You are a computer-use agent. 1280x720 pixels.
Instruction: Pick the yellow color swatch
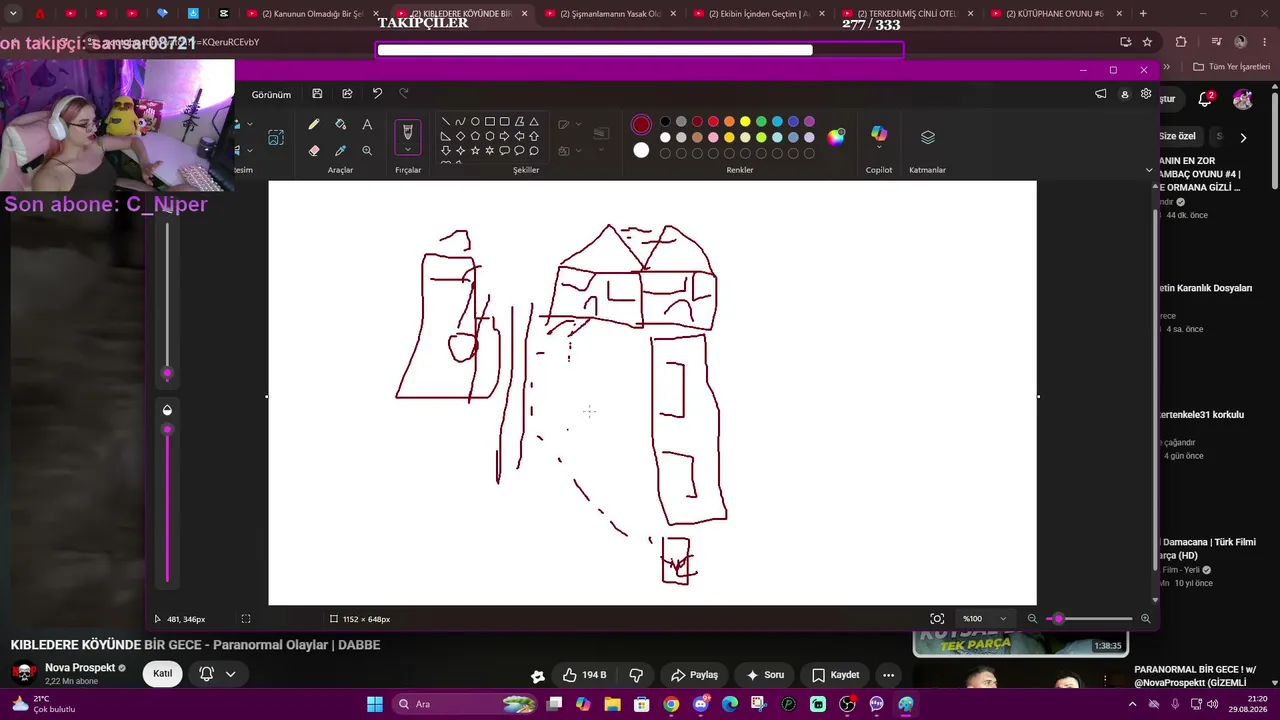point(745,122)
